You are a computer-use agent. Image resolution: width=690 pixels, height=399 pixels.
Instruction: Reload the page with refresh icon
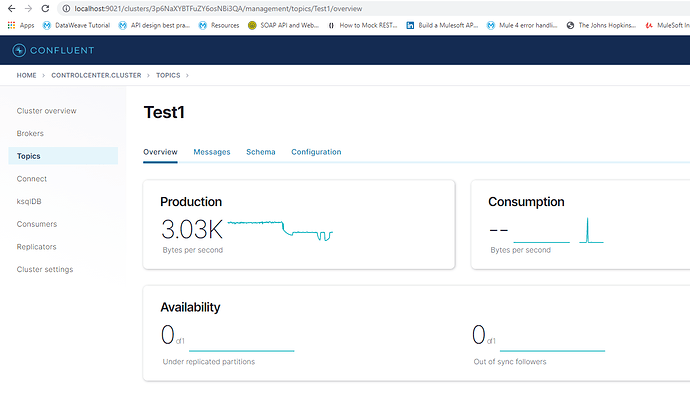[45, 8]
